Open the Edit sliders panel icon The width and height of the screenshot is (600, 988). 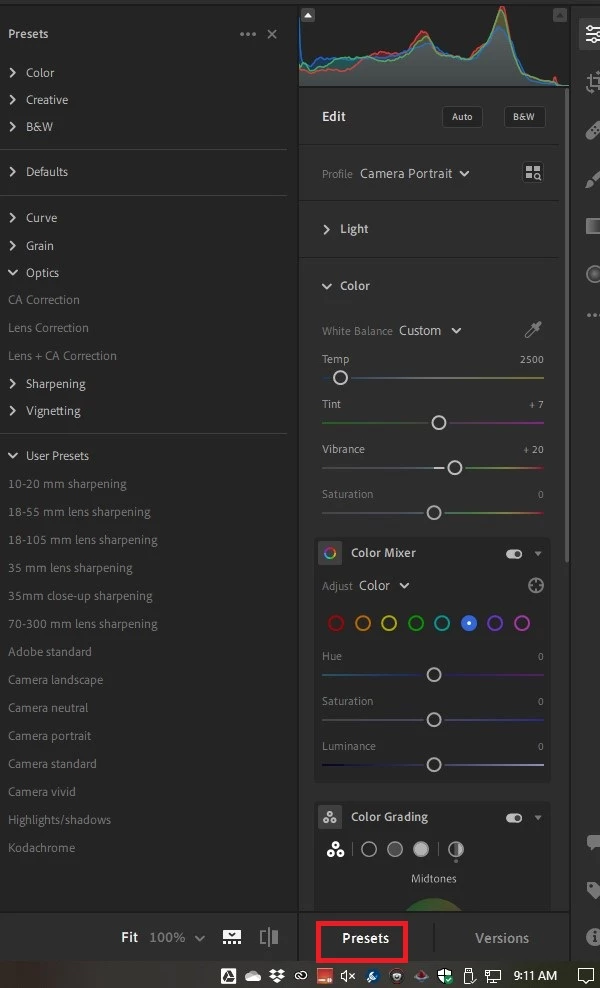coord(592,34)
